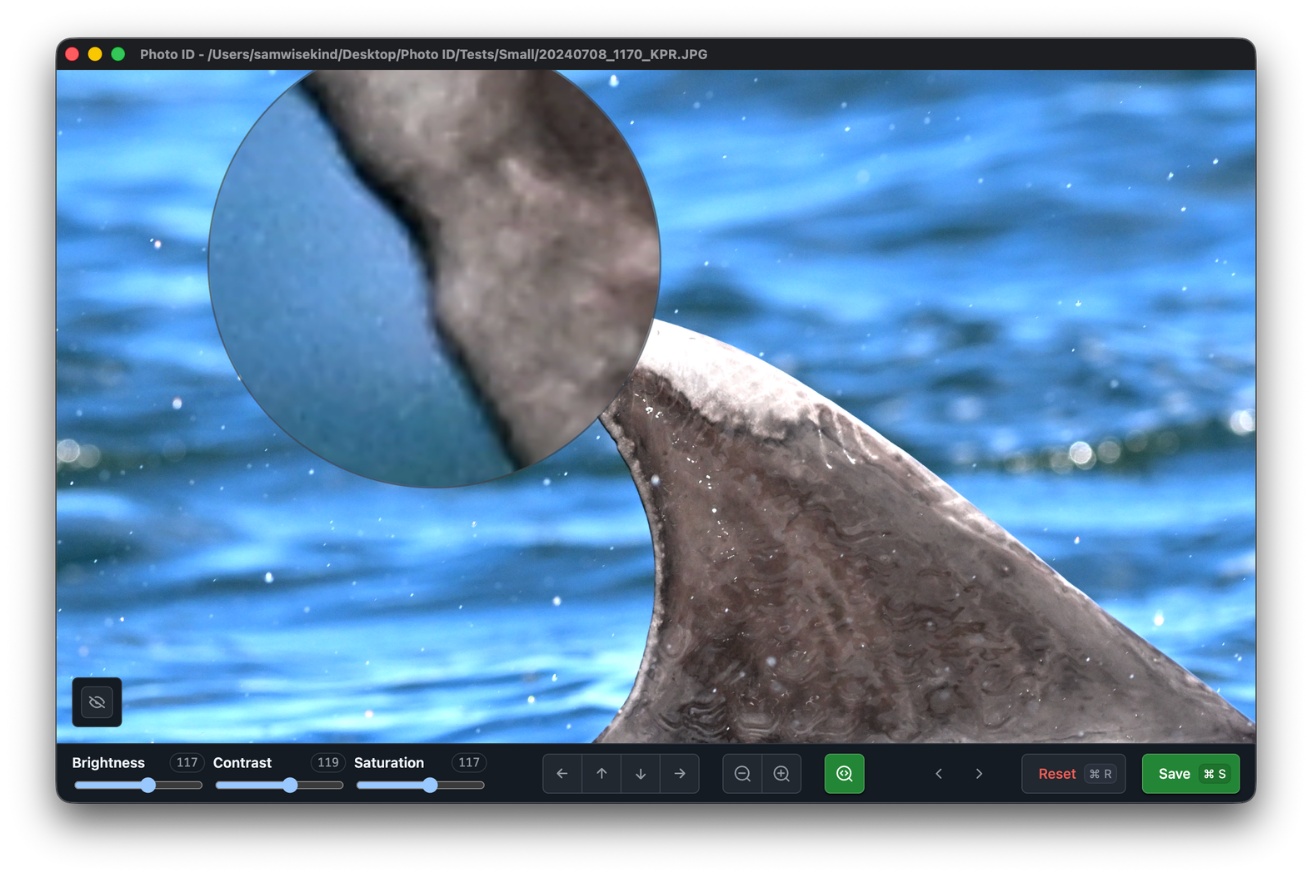The image size is (1312, 878).
Task: Select the previous photo chevron
Action: pyautogui.click(x=939, y=773)
